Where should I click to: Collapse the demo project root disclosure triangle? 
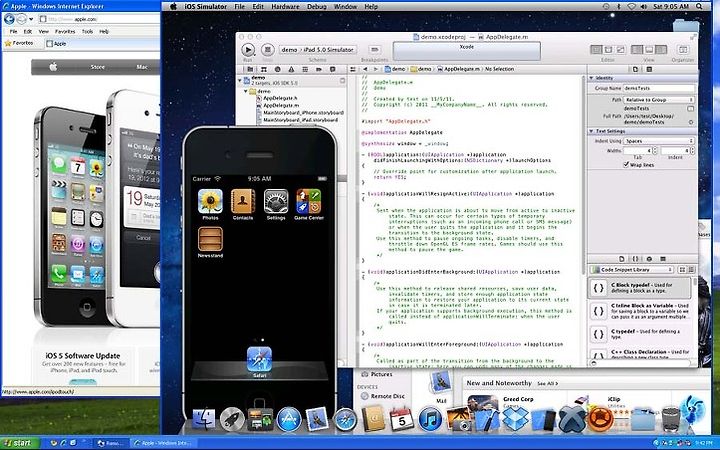(x=240, y=80)
